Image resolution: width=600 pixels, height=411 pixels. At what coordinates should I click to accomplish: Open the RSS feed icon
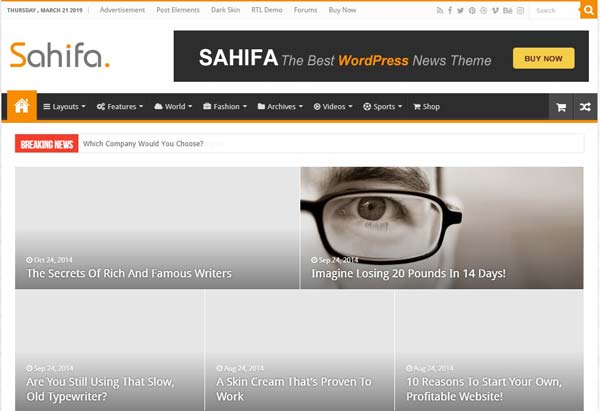(439, 10)
